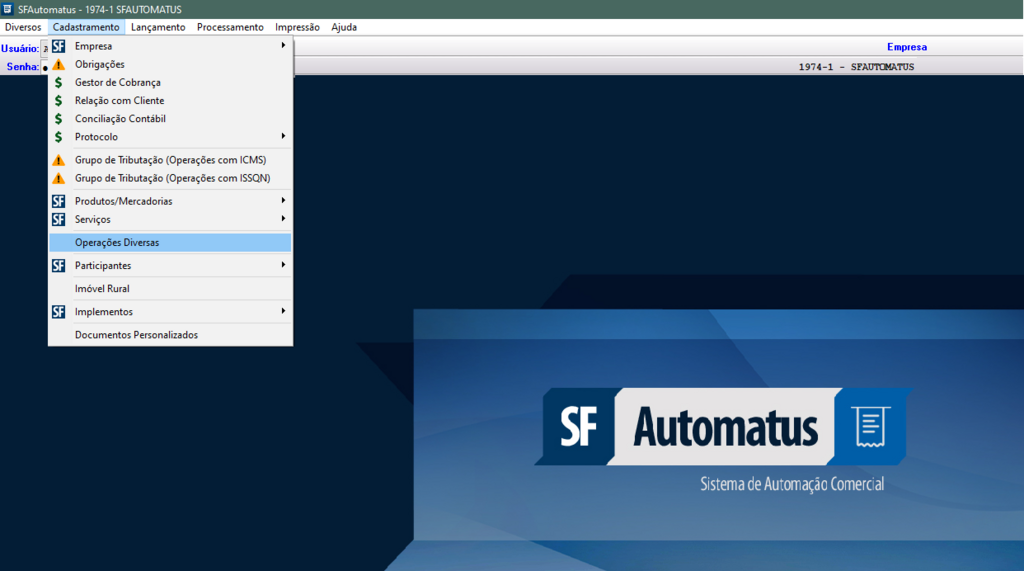This screenshot has height=571, width=1024.
Task: Click the SF icon next to Participantes
Action: (58, 266)
